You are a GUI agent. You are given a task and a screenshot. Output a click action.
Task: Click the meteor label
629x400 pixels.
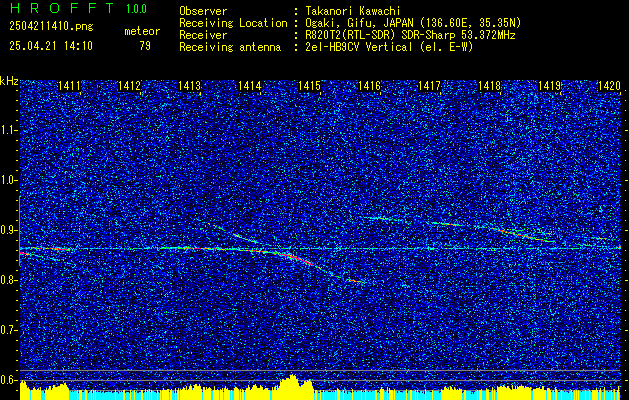(x=142, y=31)
